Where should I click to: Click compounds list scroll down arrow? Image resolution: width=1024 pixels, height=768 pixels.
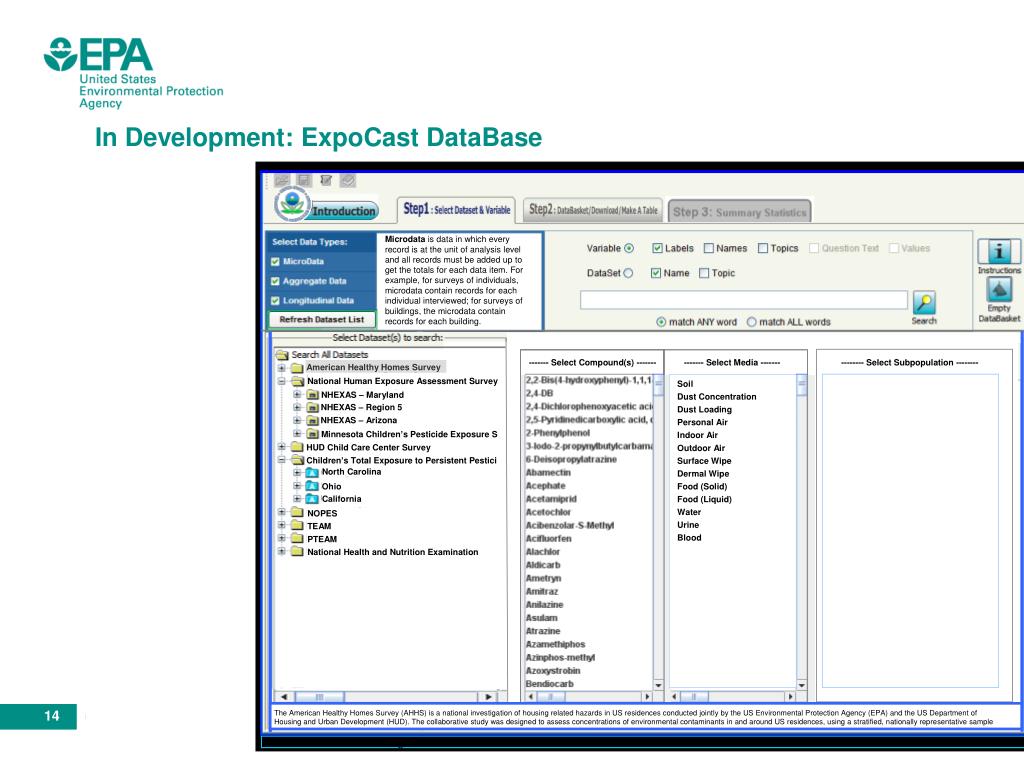click(x=658, y=685)
